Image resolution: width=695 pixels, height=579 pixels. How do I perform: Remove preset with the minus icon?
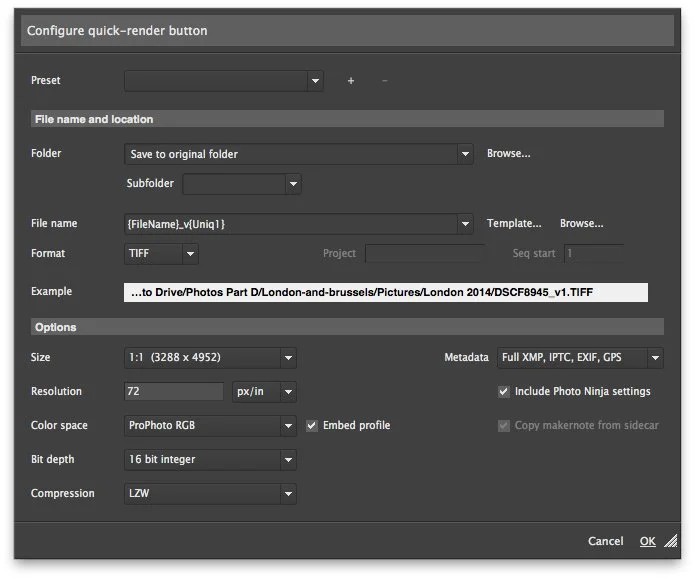point(385,81)
